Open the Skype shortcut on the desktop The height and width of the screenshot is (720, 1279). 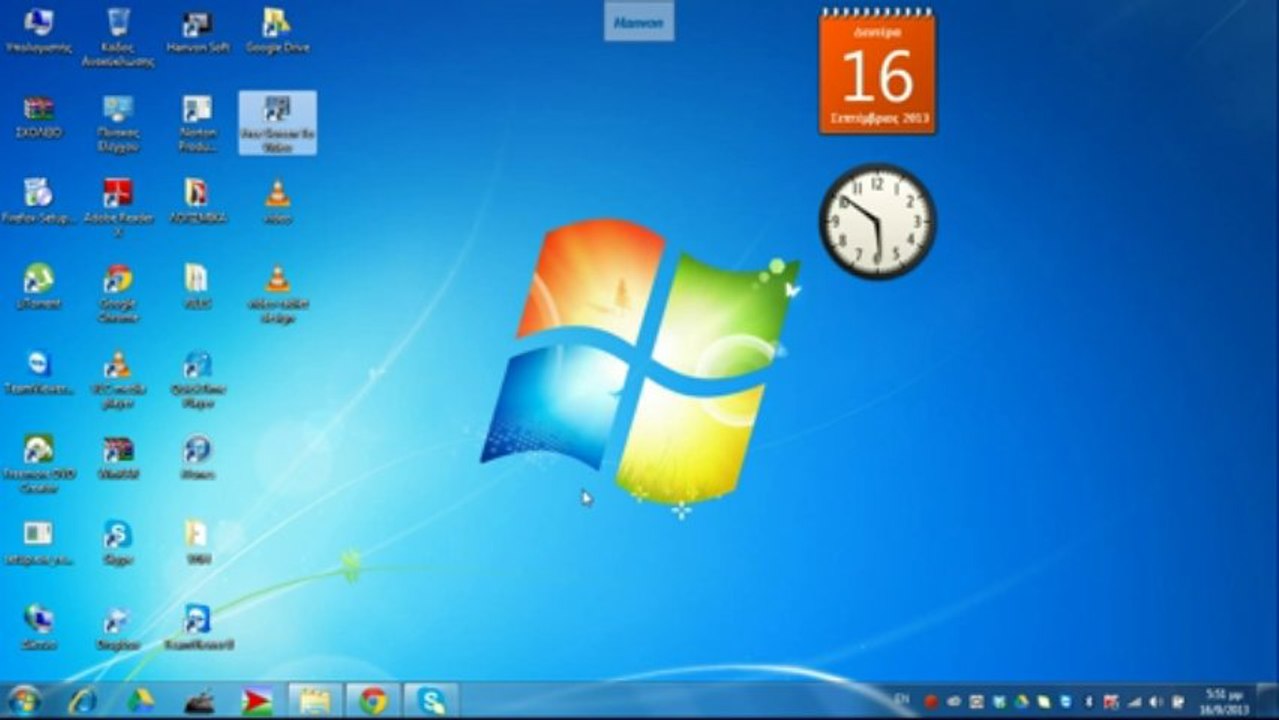pyautogui.click(x=118, y=544)
